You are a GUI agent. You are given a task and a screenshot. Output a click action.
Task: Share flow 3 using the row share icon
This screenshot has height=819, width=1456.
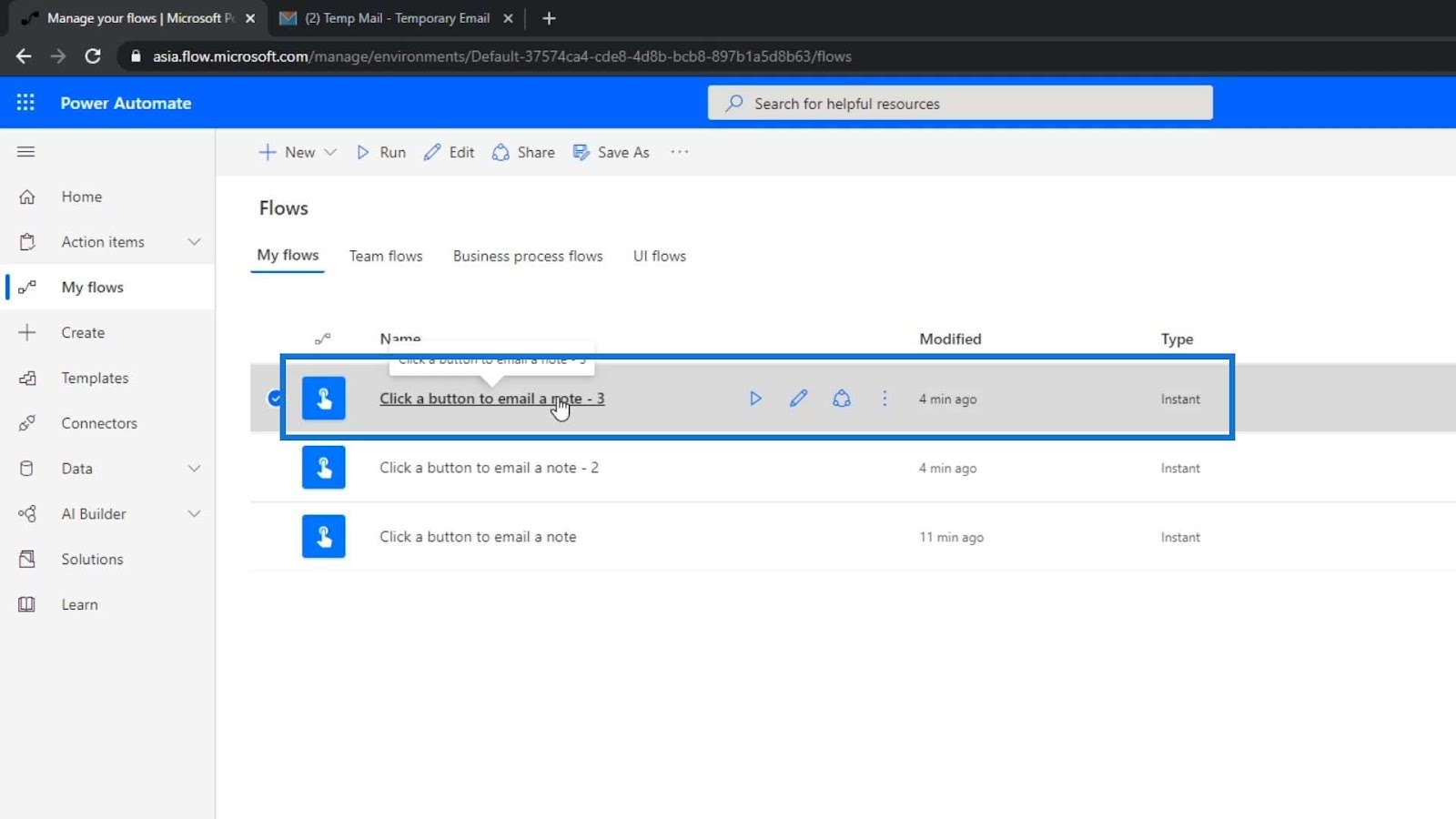point(842,399)
